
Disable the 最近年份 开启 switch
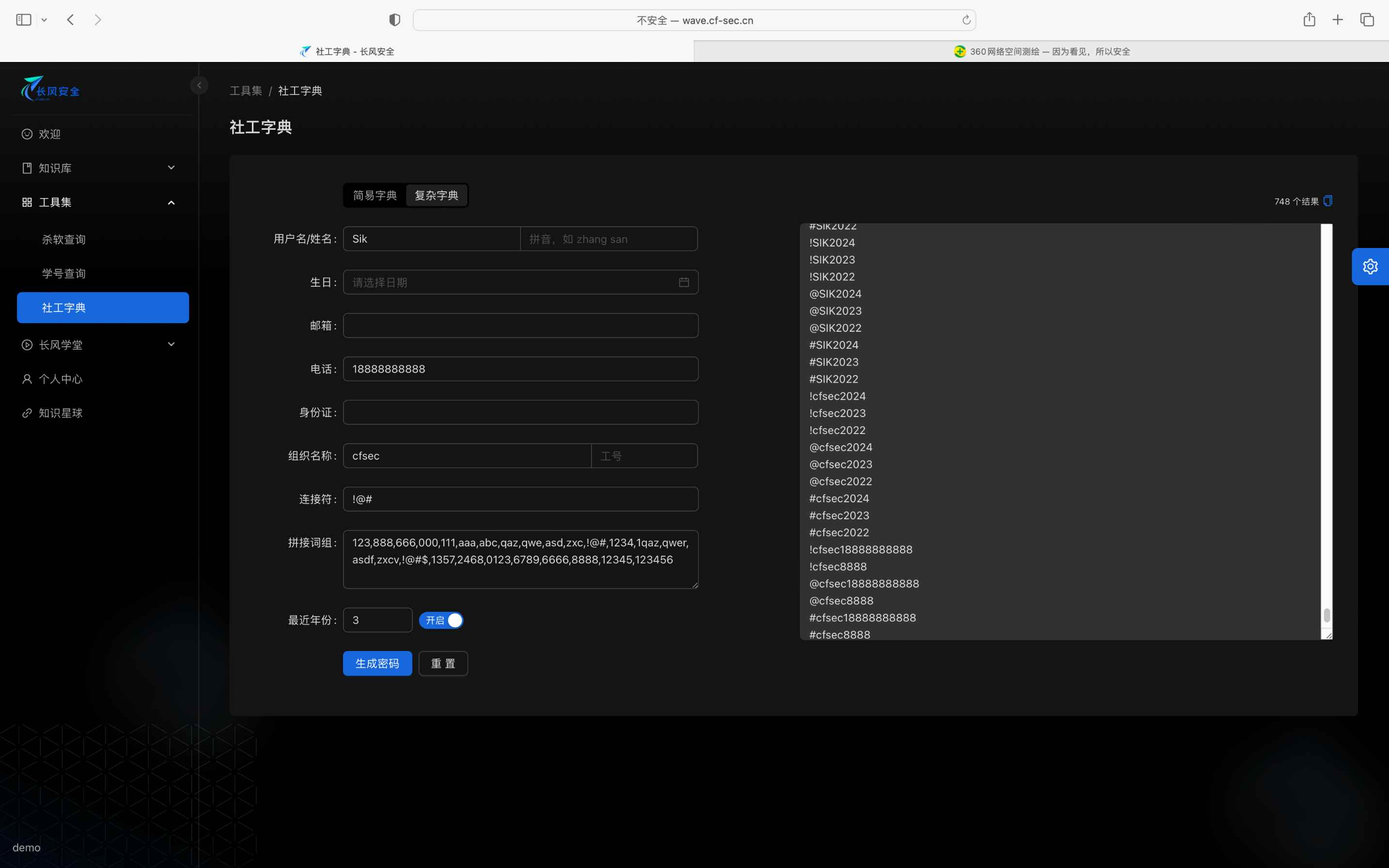(441, 620)
